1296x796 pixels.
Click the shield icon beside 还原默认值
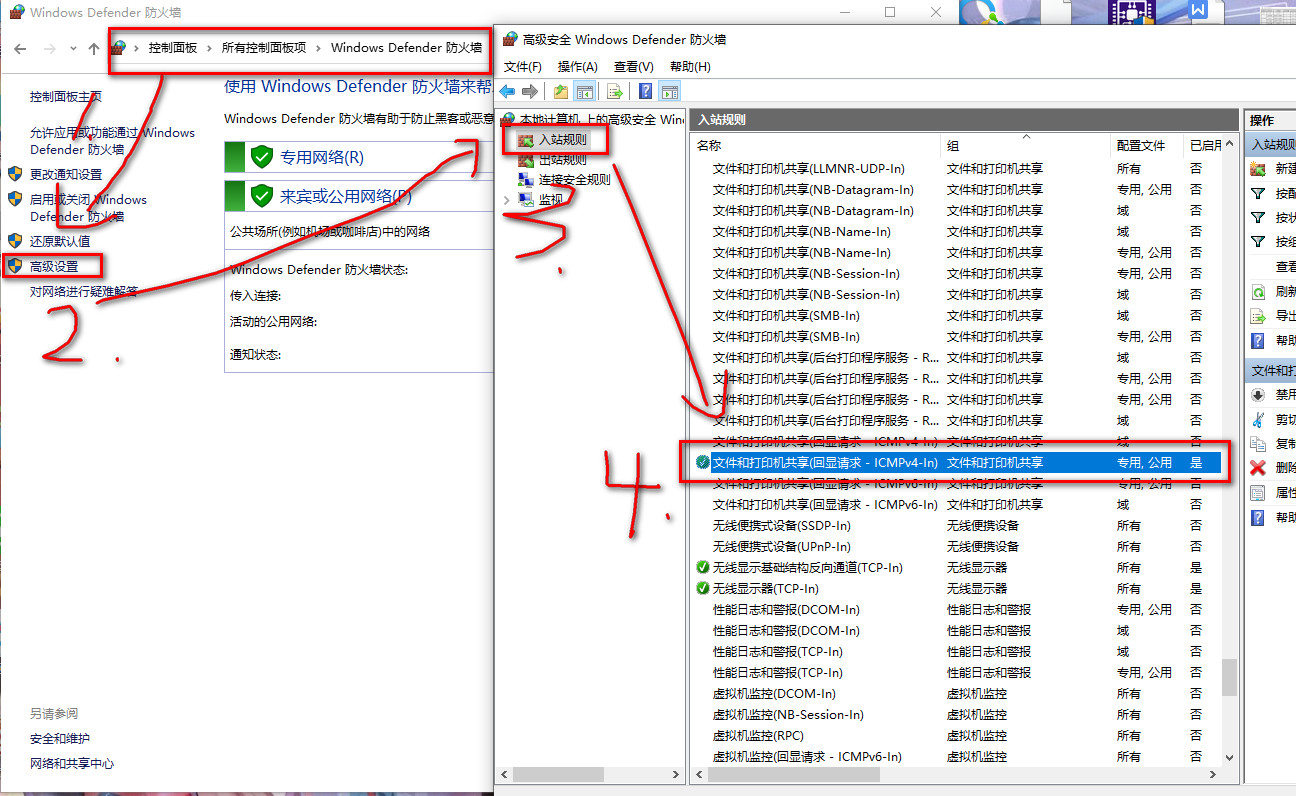click(14, 241)
